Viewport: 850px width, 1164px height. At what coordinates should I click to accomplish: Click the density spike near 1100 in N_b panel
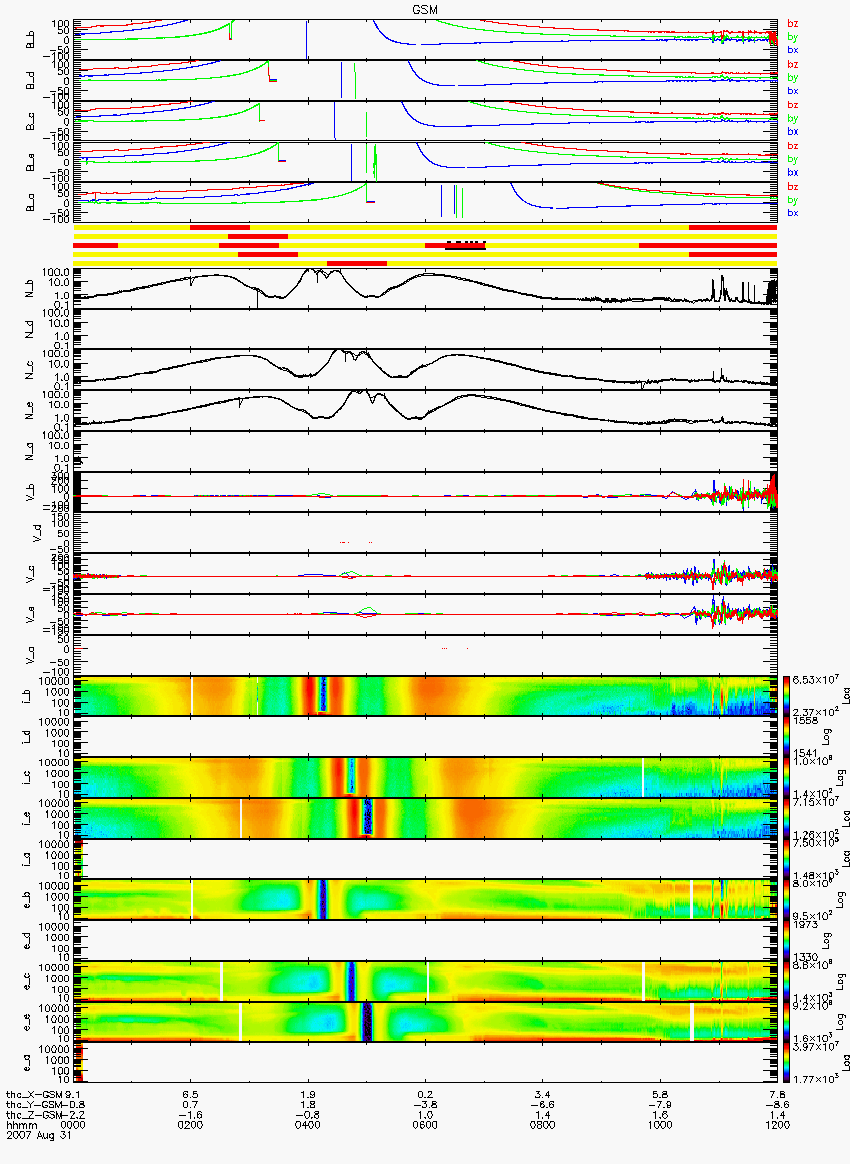722,287
